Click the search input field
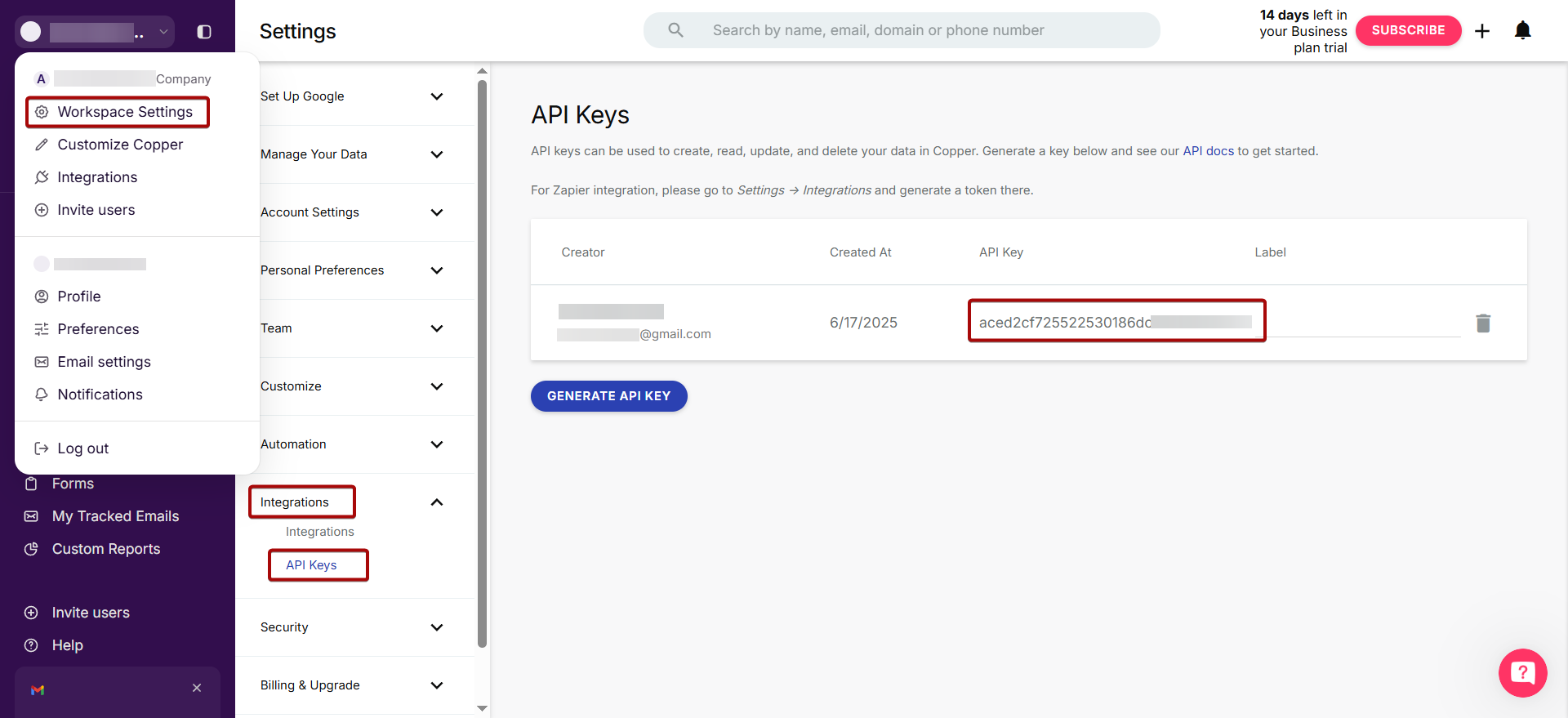 coord(902,30)
